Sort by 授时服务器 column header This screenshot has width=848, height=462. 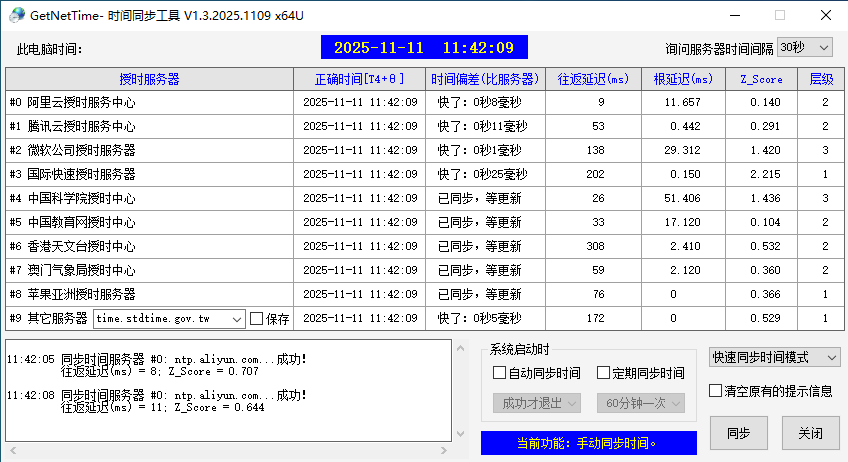coord(149,80)
